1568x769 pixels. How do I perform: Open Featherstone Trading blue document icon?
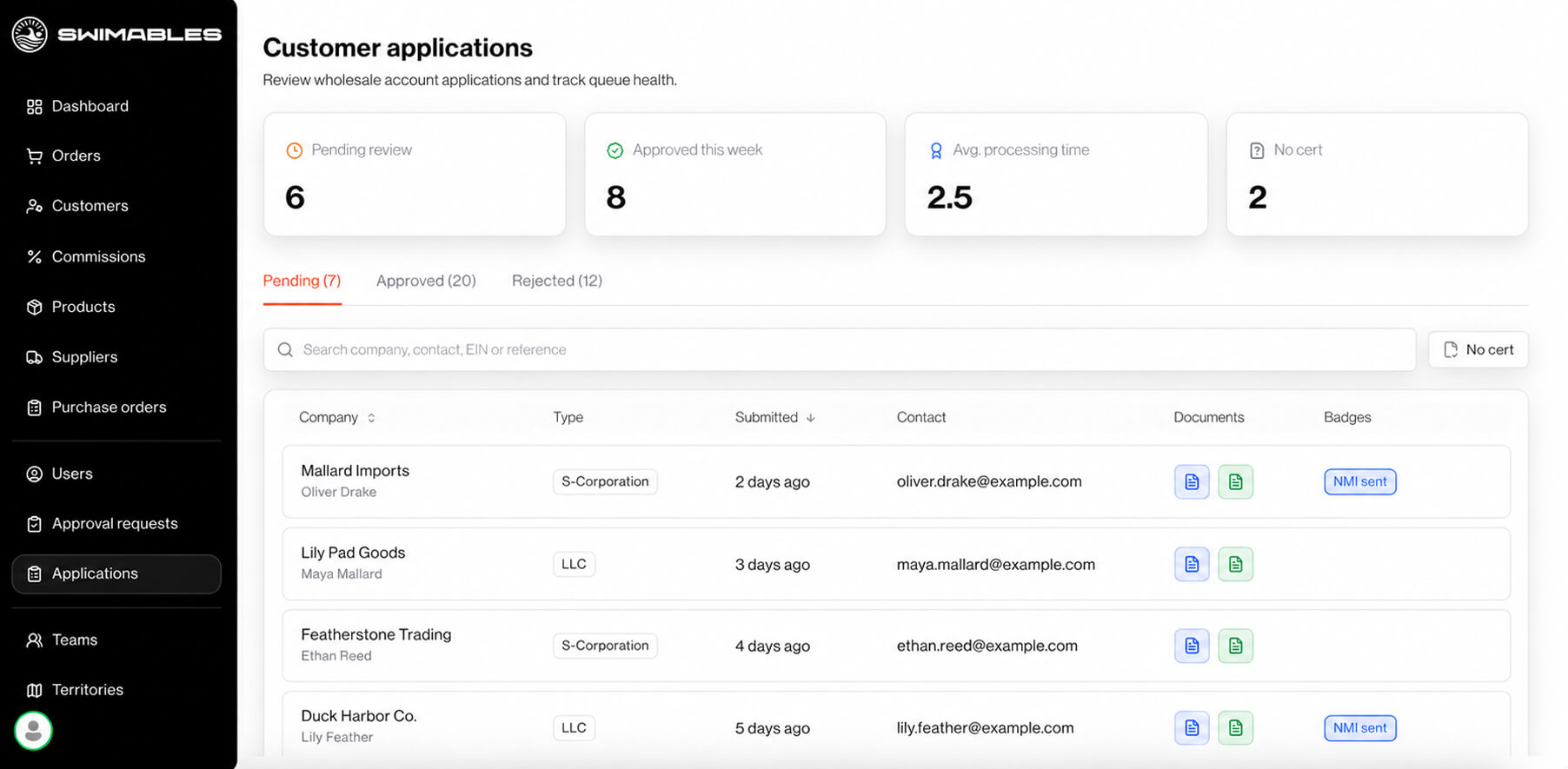point(1192,646)
